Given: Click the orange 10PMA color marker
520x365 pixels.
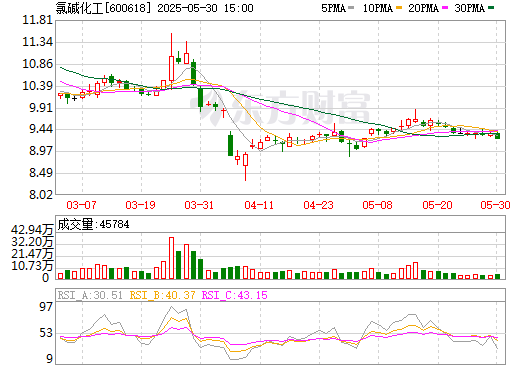Looking at the screenshot, I should pos(399,8).
